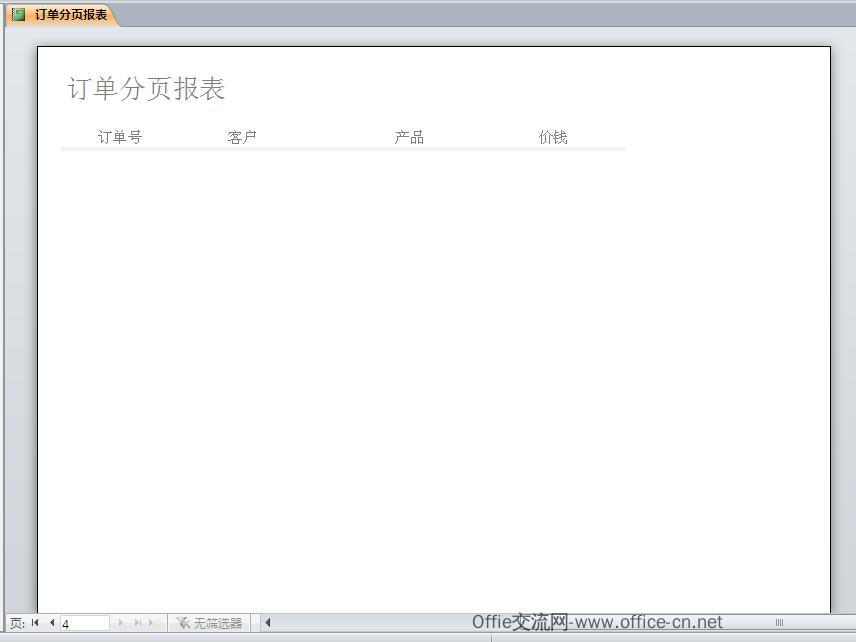The height and width of the screenshot is (642, 856).
Task: Click the horizontal scrollbar left arrow
Action: (x=268, y=622)
